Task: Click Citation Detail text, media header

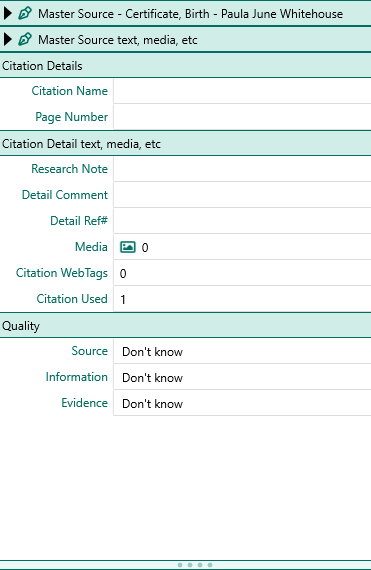Action: coord(185,144)
